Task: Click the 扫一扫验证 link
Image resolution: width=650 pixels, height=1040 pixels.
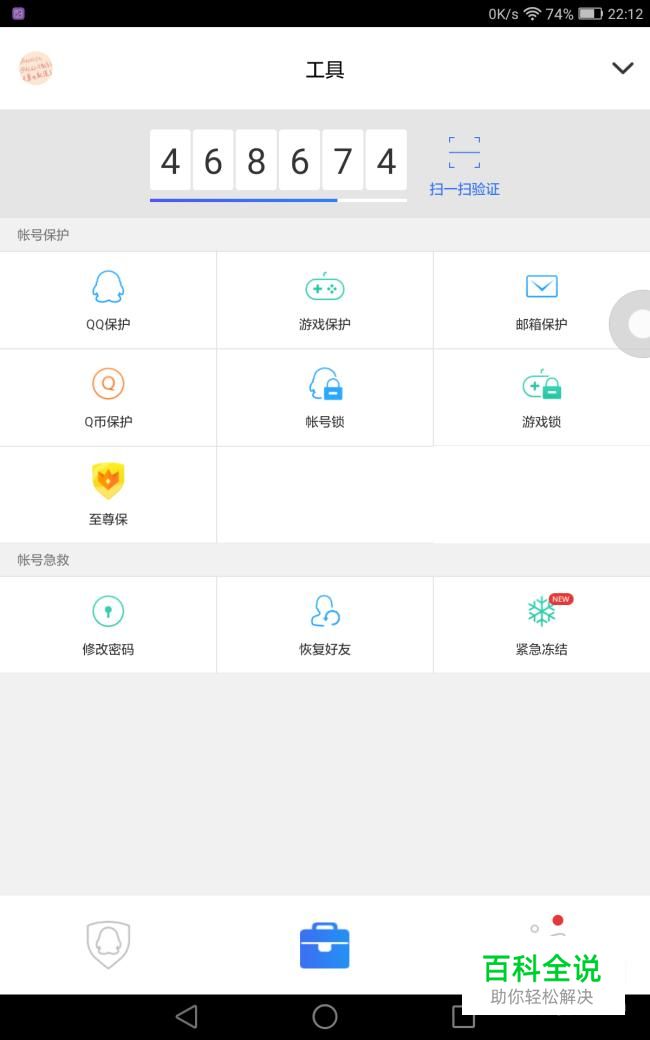Action: pos(464,189)
